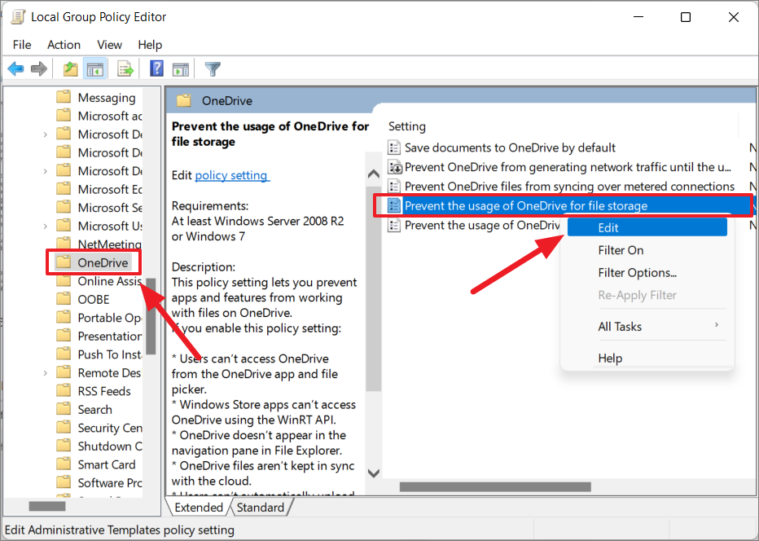Switch to the Extended tab
759x541 pixels.
coord(198,507)
